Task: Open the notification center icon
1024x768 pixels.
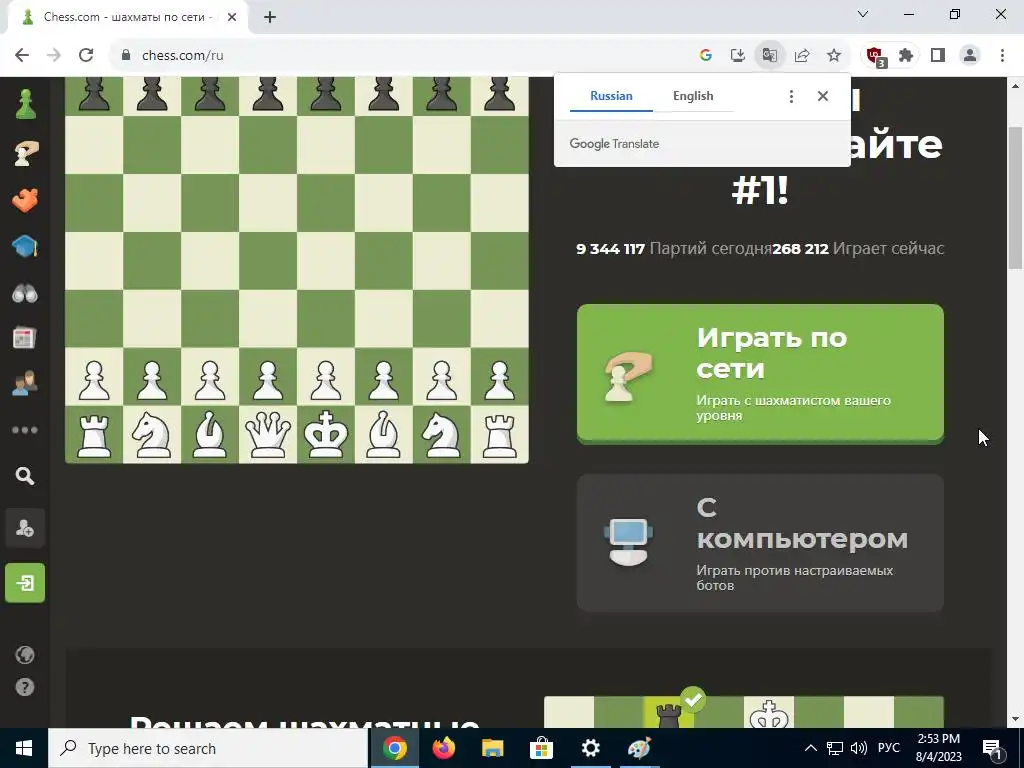Action: tap(993, 748)
